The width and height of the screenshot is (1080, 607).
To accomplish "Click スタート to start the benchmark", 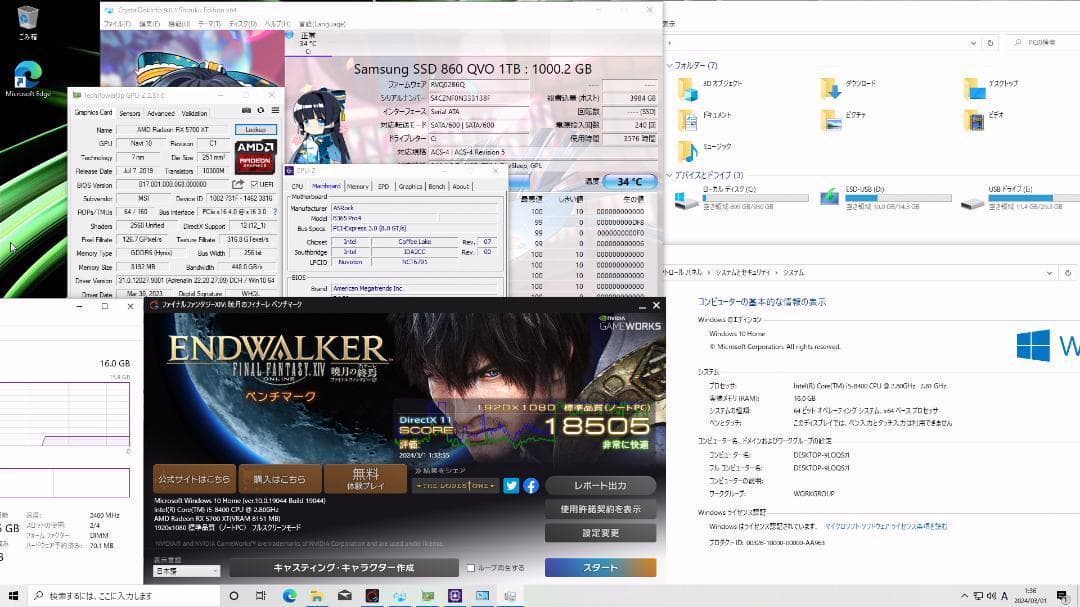I will tap(599, 566).
